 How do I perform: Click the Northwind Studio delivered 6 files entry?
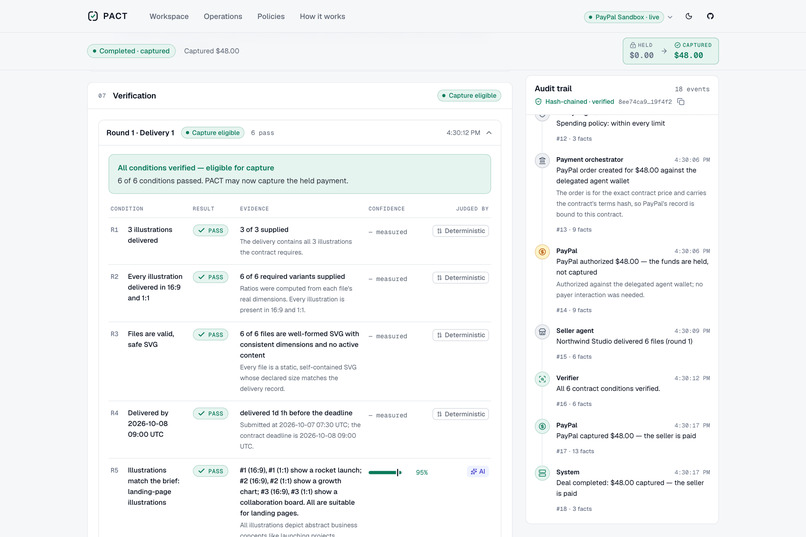coord(624,341)
